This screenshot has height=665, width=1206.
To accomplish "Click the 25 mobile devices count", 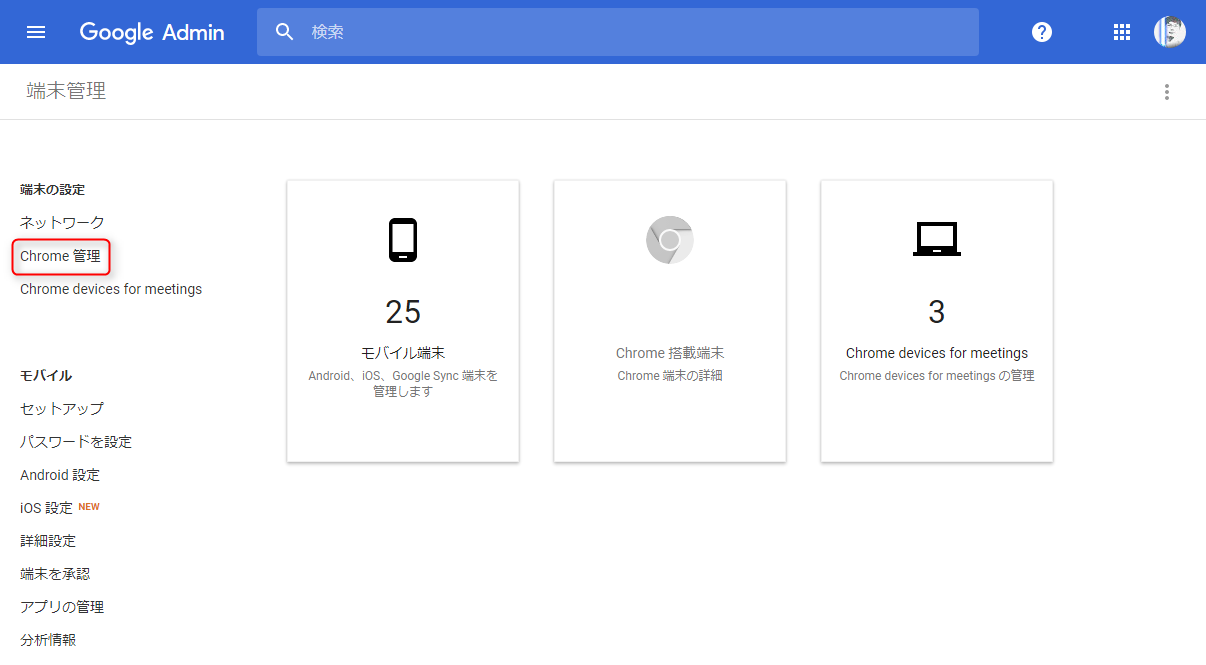I will 403,312.
